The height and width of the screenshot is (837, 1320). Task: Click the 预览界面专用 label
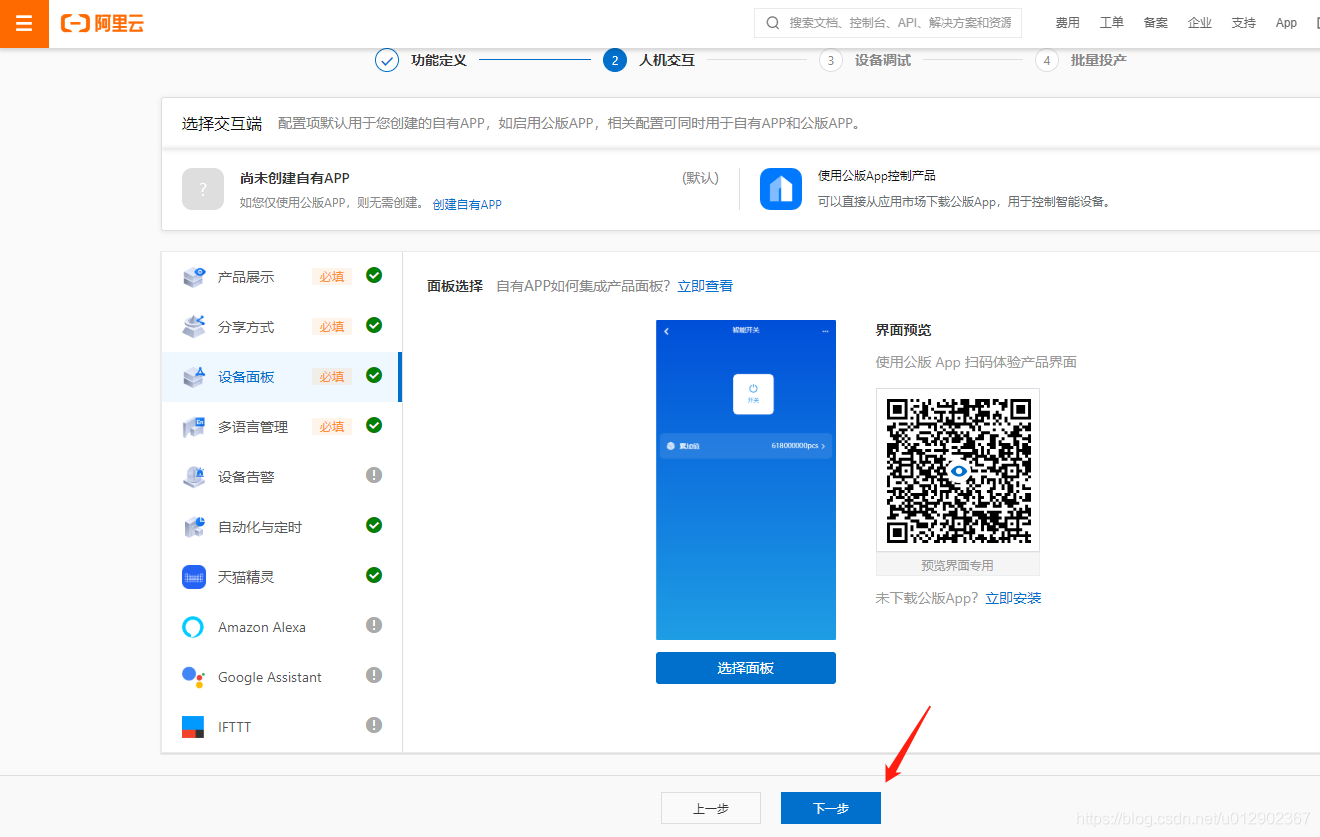(x=958, y=565)
